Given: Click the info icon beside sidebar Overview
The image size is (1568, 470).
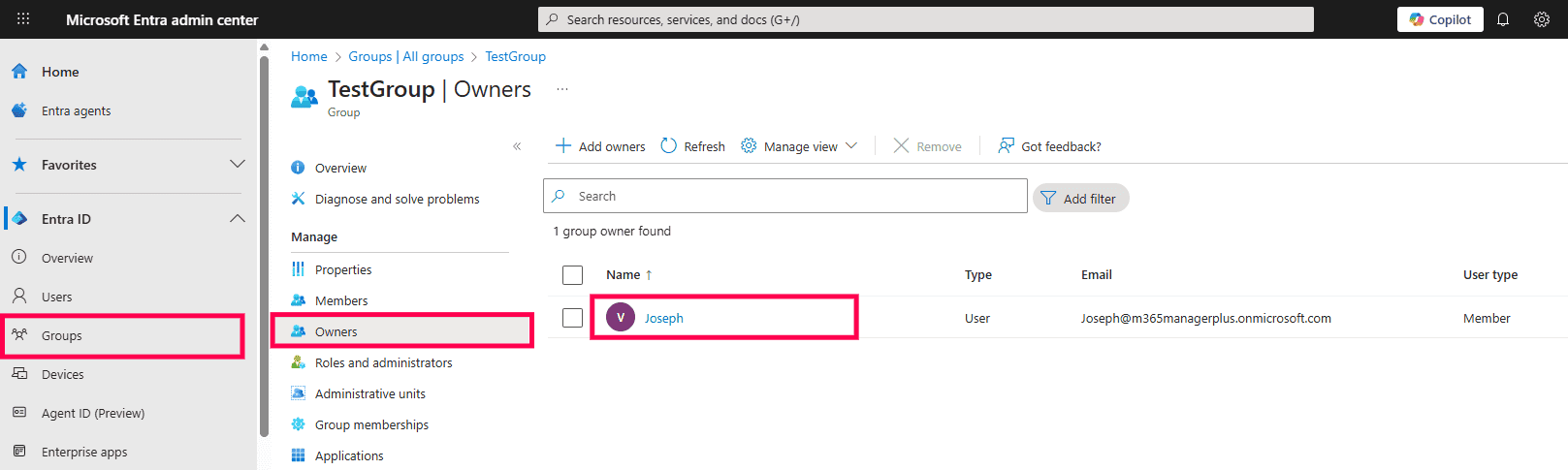Looking at the screenshot, I should (19, 257).
